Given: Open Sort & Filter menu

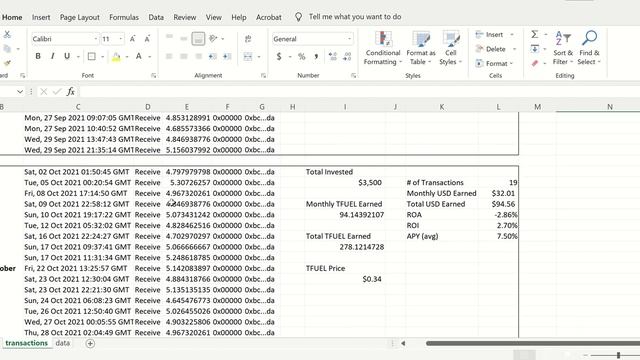Looking at the screenshot, I should (x=563, y=48).
